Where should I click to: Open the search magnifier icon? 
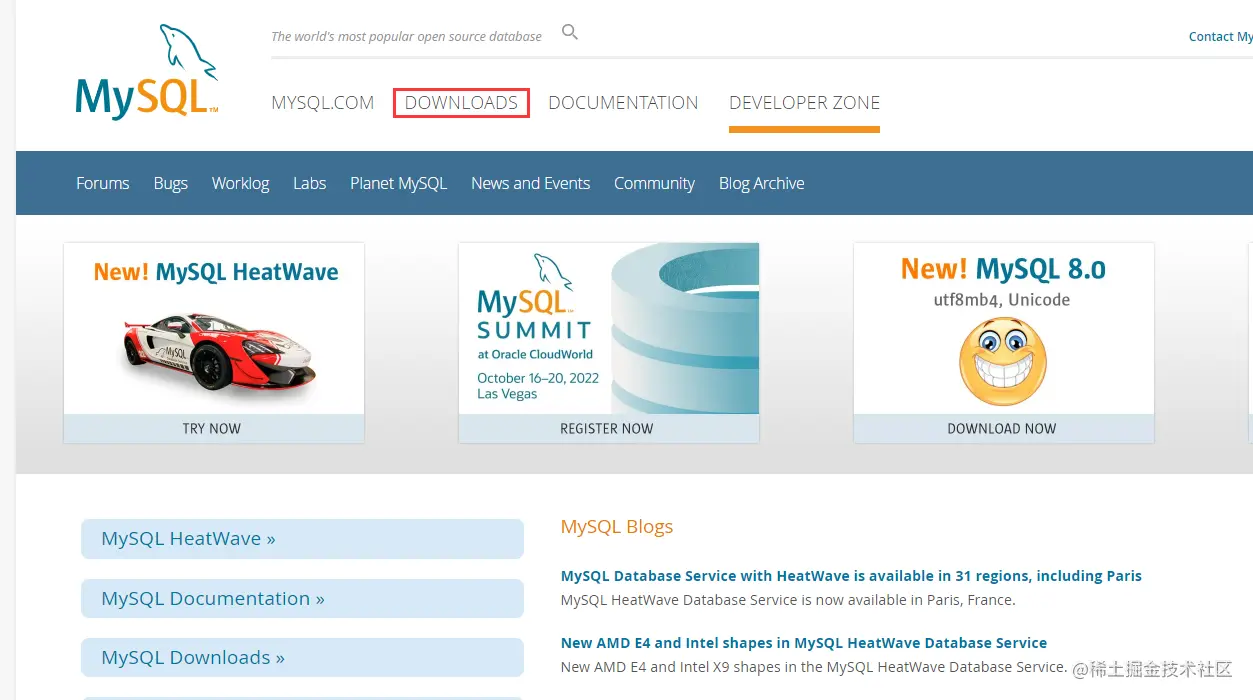tap(570, 33)
